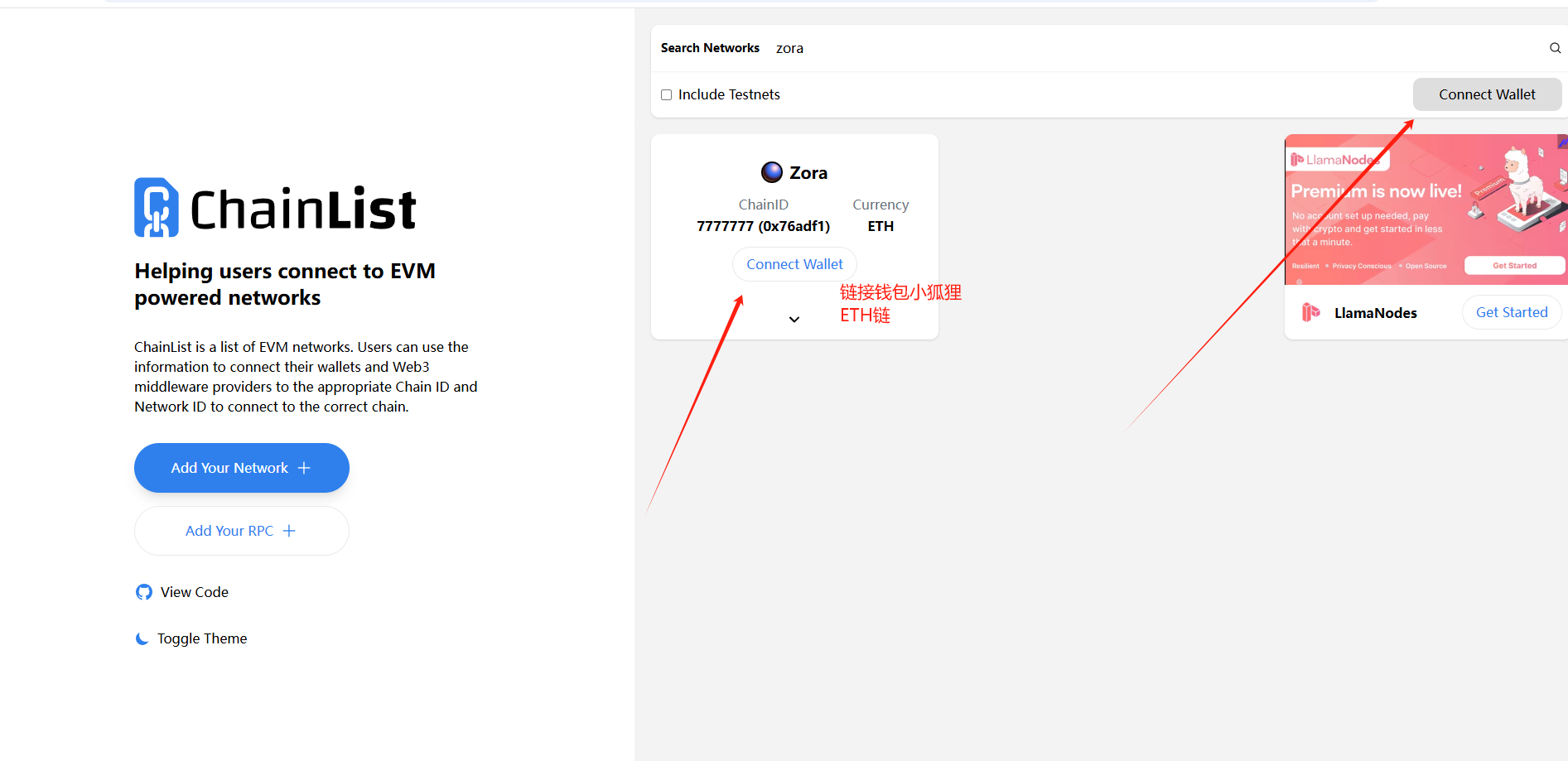This screenshot has height=761, width=1568.
Task: Open the LlamaNodes Premium banner ad
Action: pos(1426,210)
